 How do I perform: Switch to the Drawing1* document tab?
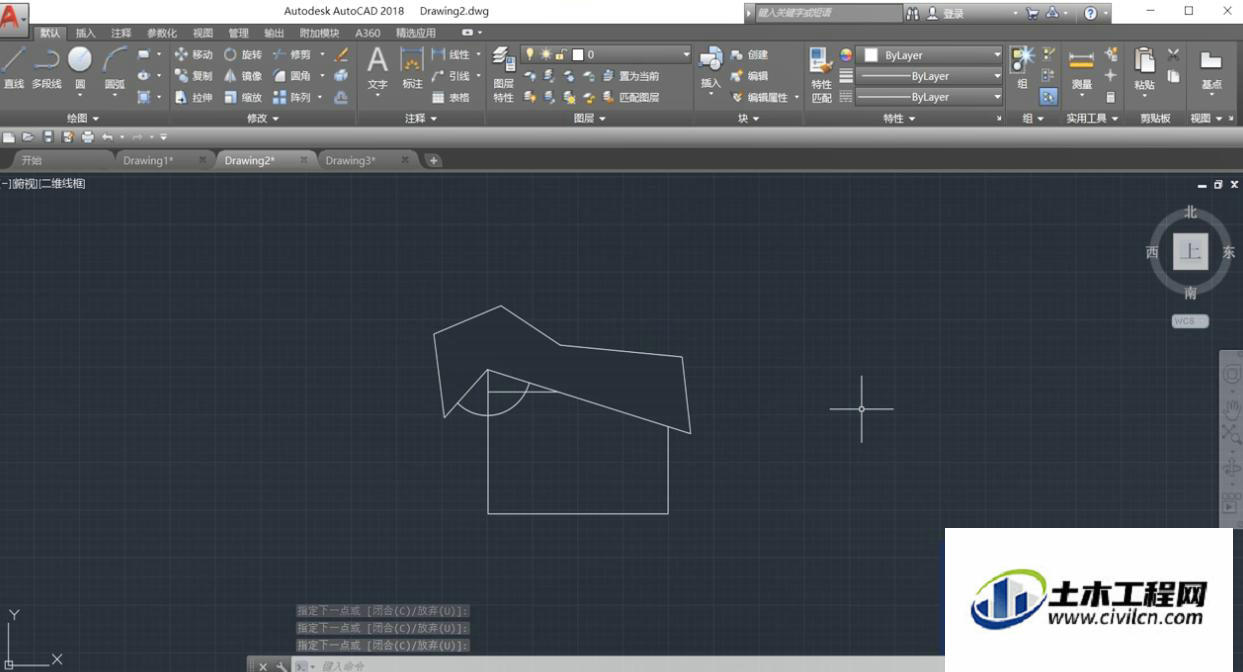[x=148, y=160]
